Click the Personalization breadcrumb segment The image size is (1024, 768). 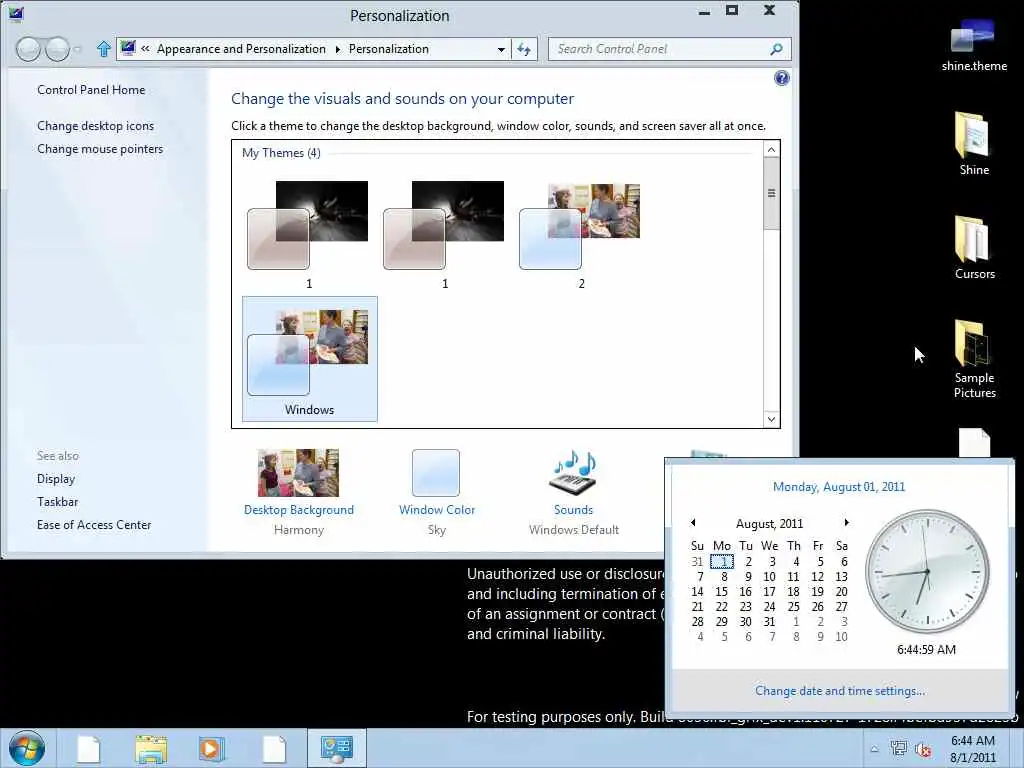389,49
